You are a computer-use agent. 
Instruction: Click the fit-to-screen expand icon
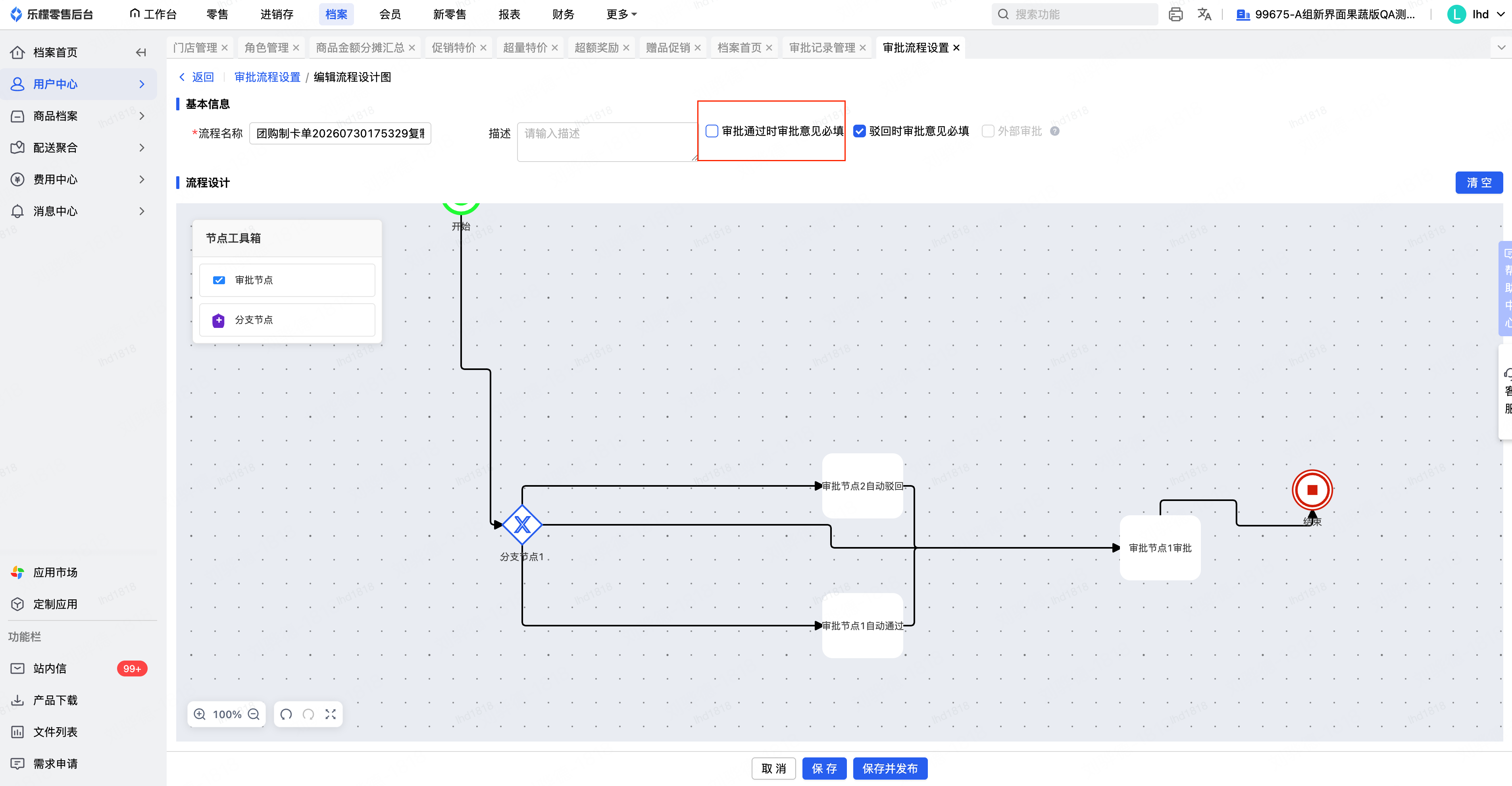[x=331, y=714]
